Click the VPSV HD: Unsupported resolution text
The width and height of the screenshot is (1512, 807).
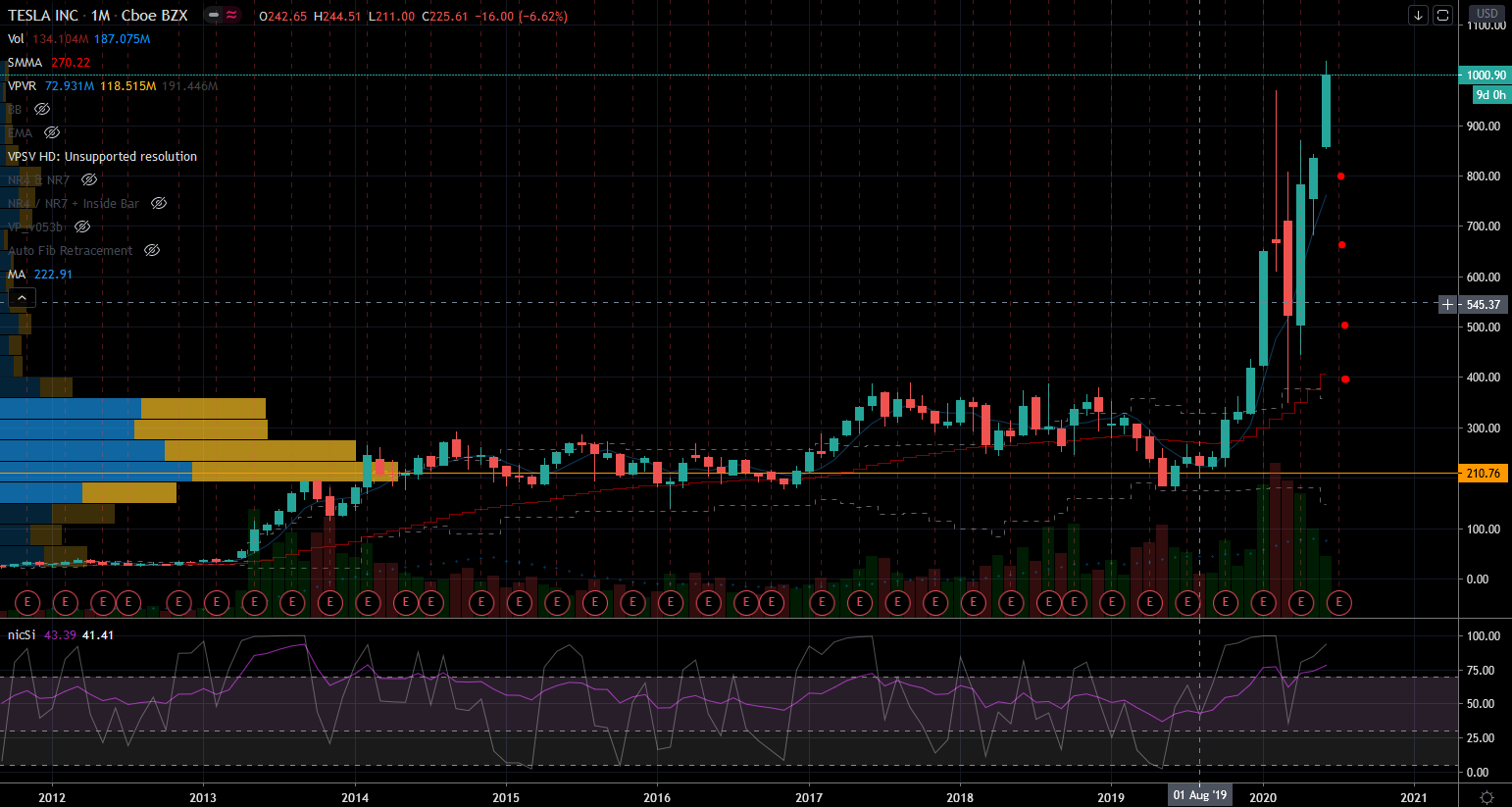click(x=103, y=156)
